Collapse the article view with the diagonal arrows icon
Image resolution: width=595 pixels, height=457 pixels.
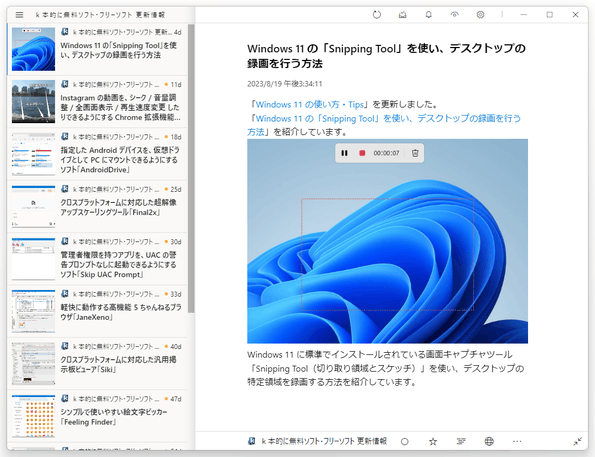(578, 441)
